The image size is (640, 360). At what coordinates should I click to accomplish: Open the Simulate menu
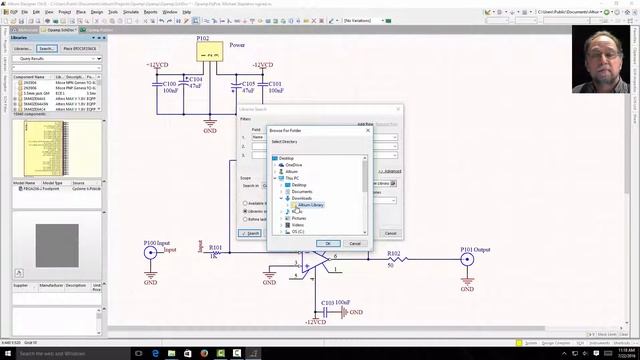pos(131,12)
